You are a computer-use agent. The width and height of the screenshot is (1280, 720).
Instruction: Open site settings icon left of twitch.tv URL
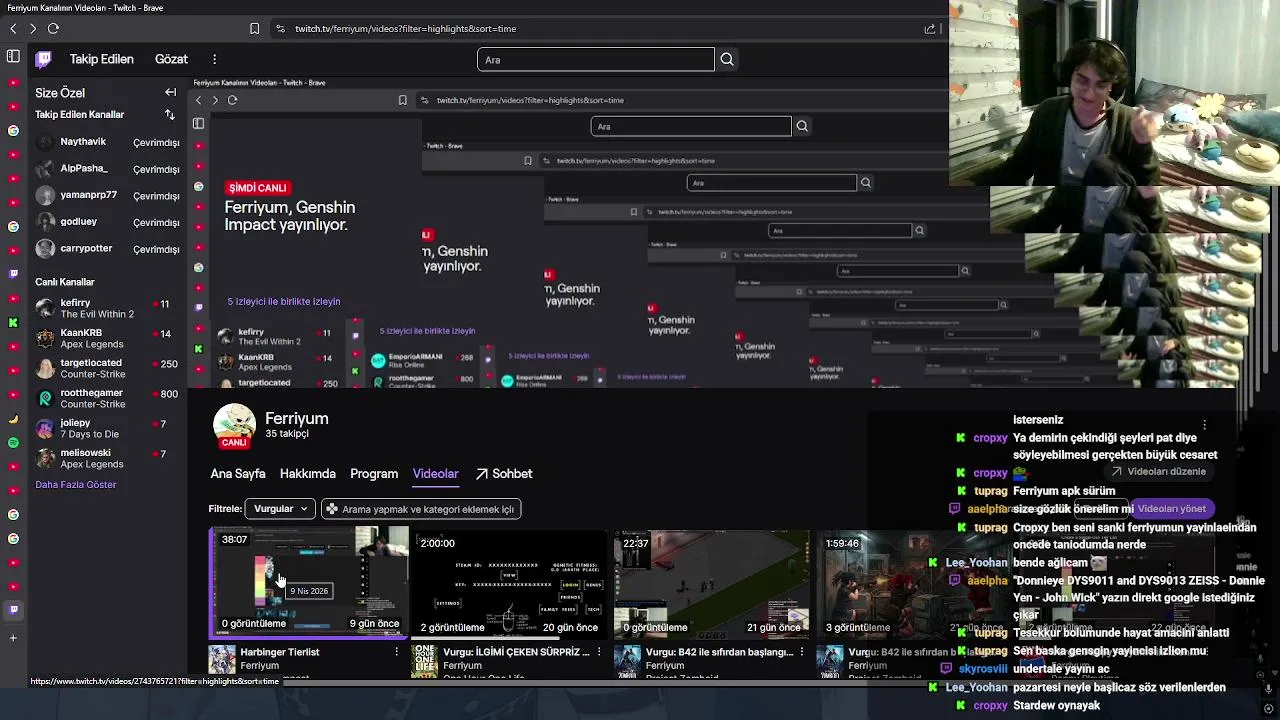[x=280, y=29]
